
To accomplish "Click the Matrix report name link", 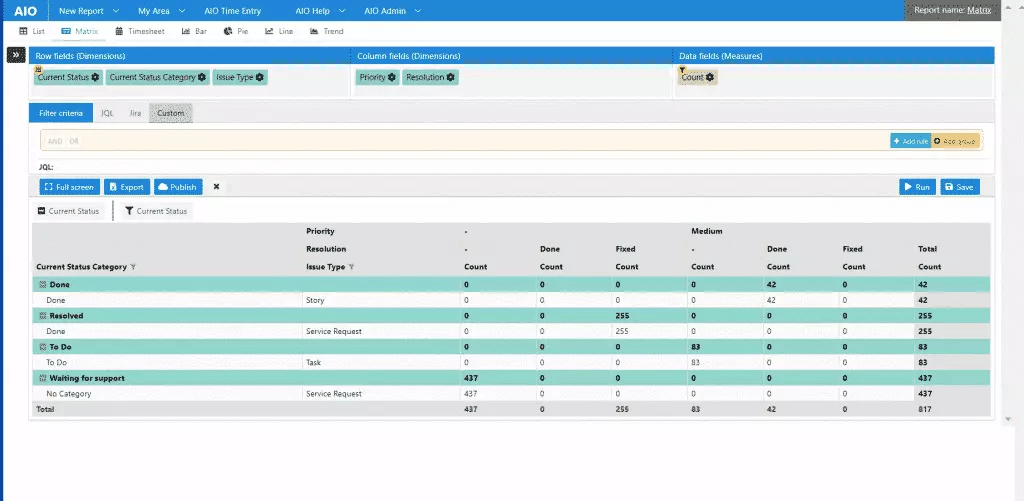I will (979, 10).
